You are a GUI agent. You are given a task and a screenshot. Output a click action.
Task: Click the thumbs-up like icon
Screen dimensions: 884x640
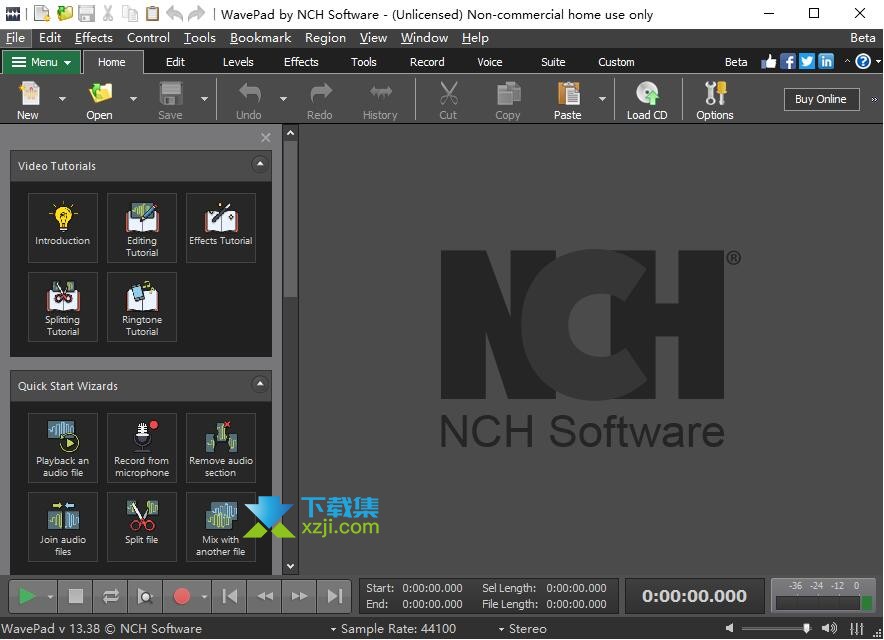click(x=768, y=61)
